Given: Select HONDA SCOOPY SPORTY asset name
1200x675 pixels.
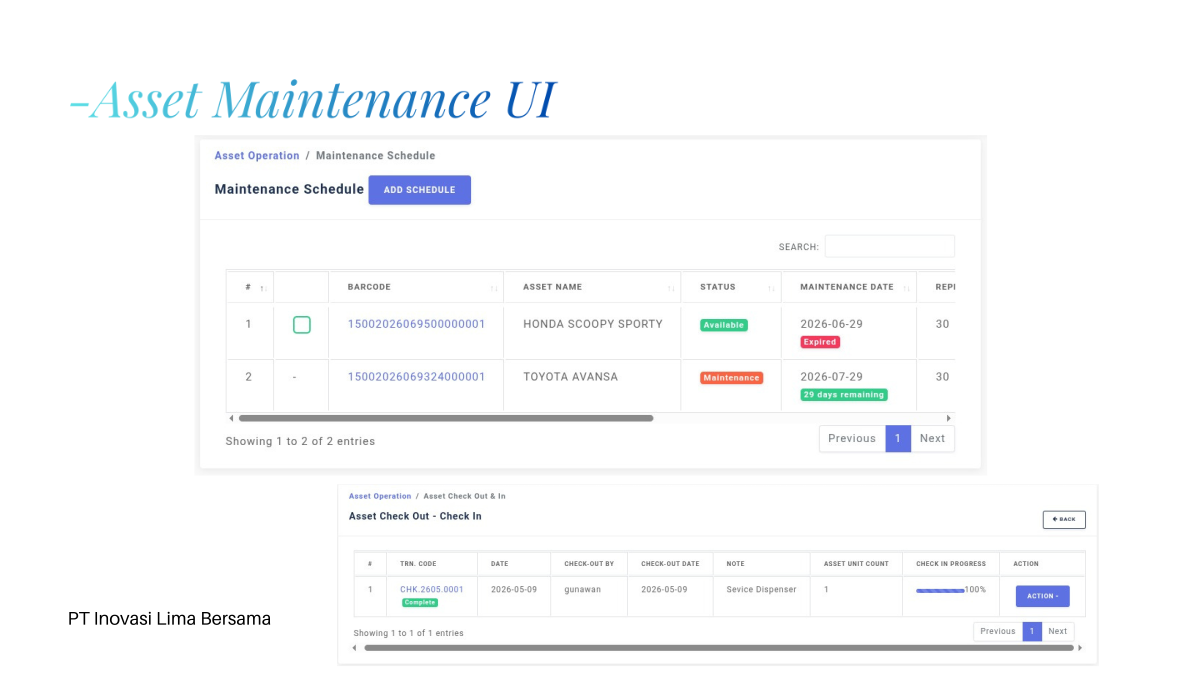Looking at the screenshot, I should [x=593, y=324].
